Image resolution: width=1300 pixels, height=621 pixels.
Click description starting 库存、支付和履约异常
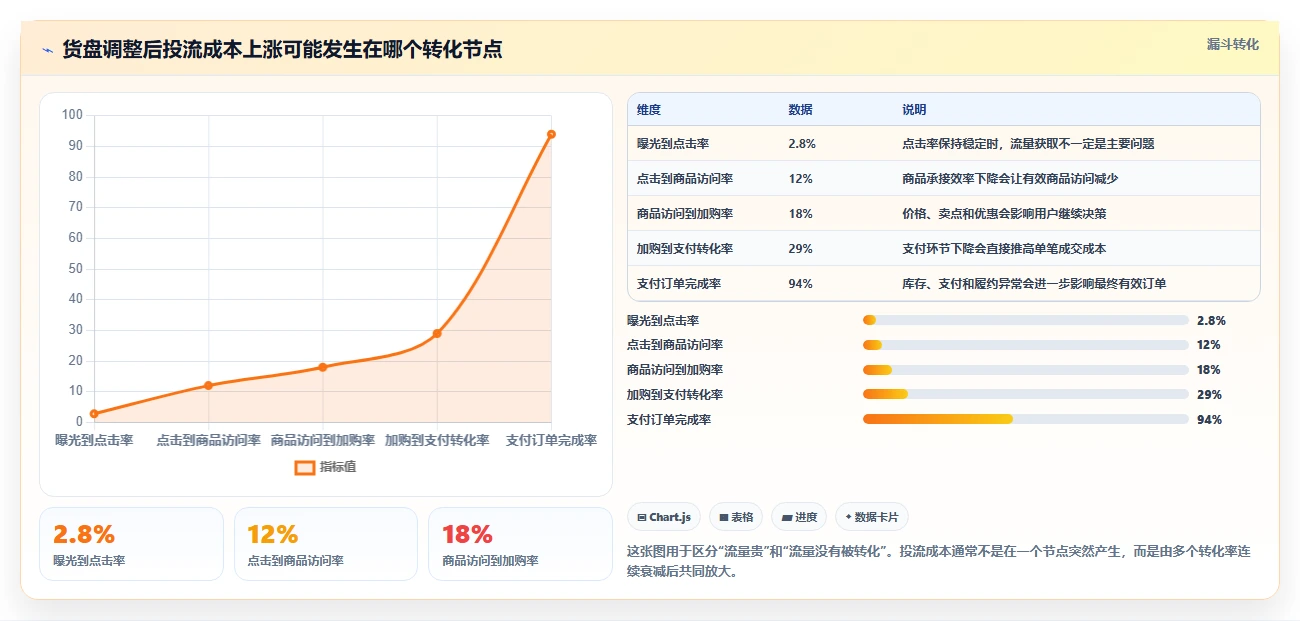(1034, 284)
